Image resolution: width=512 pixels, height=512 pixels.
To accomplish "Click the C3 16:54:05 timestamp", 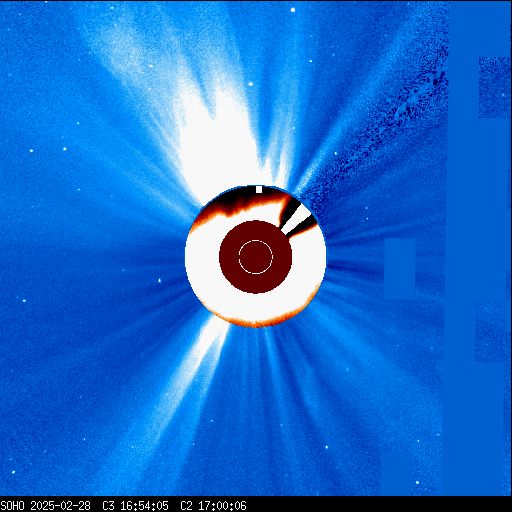I will tap(135, 506).
